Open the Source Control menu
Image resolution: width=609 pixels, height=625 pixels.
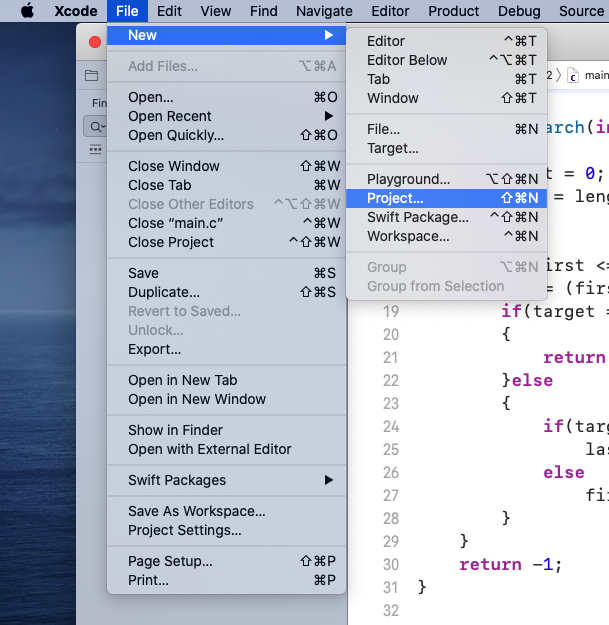pyautogui.click(x=582, y=11)
